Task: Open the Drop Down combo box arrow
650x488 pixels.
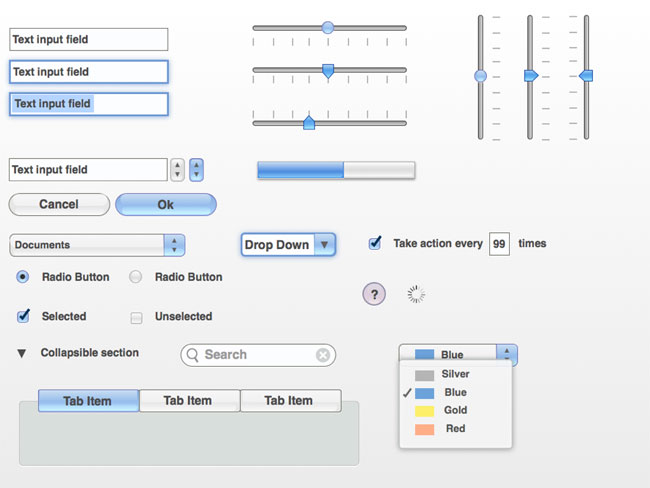Action: (324, 245)
